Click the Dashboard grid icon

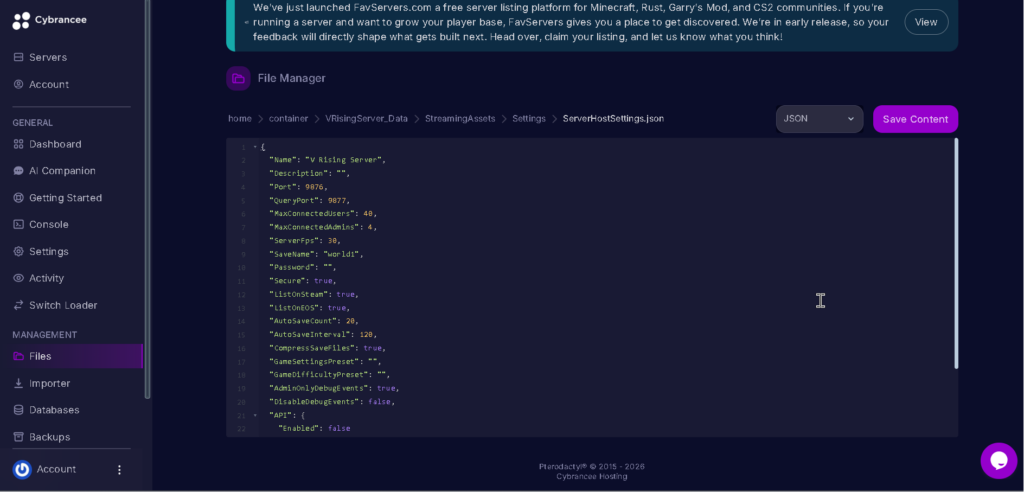18,144
